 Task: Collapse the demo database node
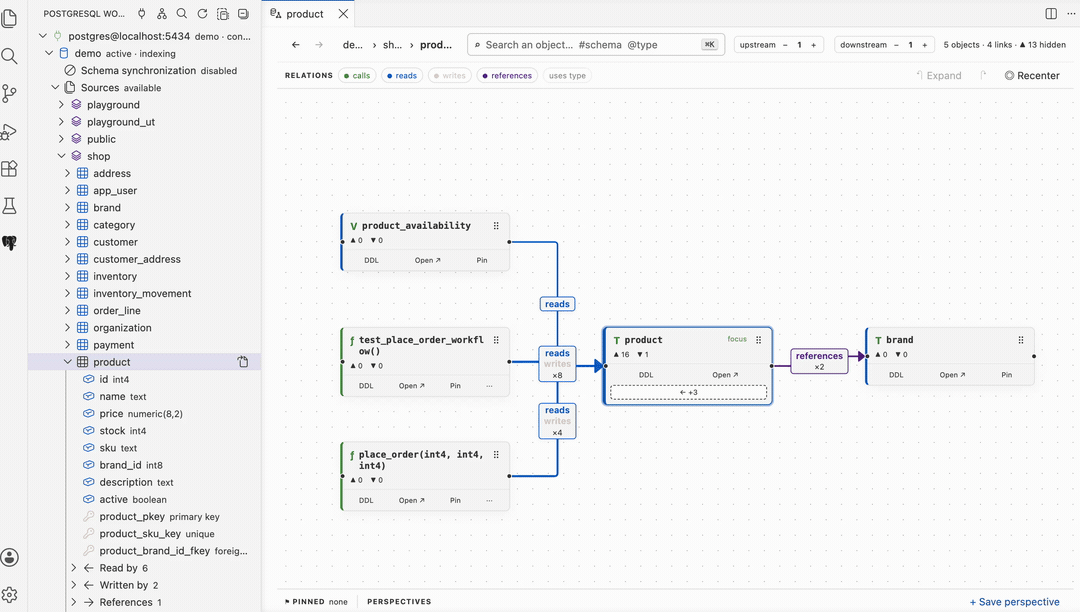tap(49, 53)
